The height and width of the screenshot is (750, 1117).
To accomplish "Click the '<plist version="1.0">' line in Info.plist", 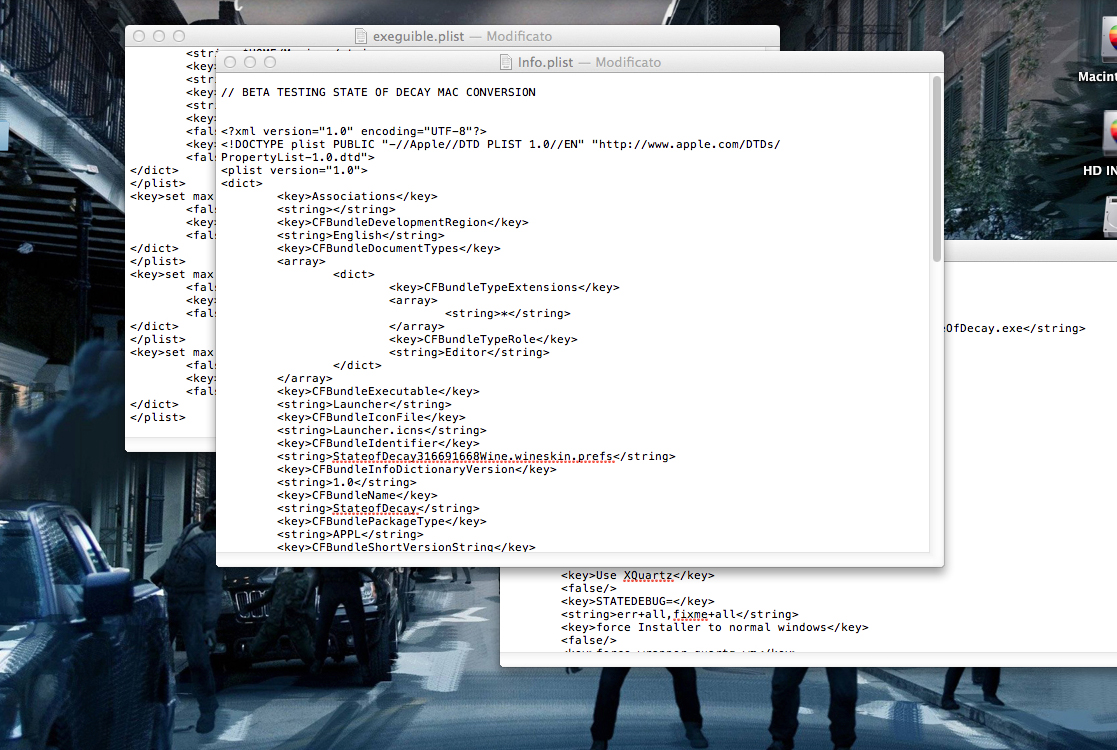I will pos(294,171).
